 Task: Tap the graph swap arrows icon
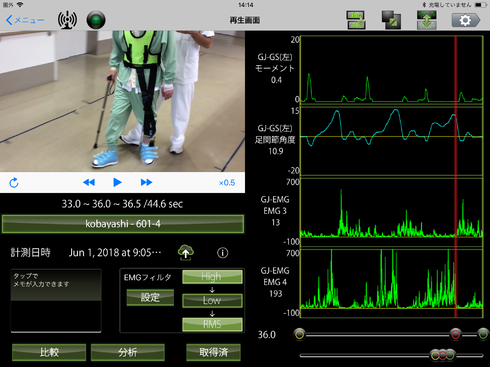[x=427, y=20]
